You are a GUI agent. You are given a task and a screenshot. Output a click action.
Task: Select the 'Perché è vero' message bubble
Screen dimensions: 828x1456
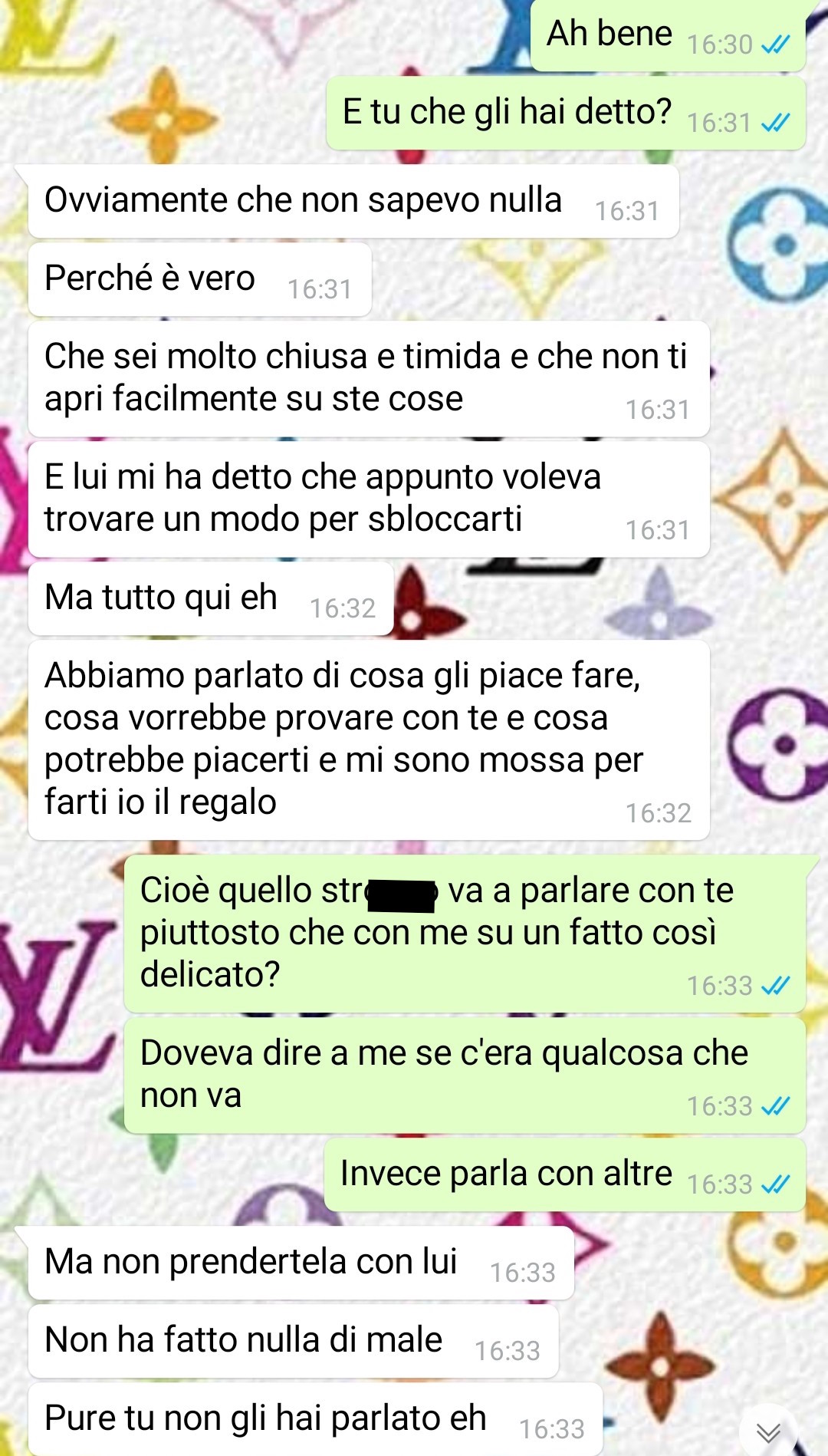(200, 279)
